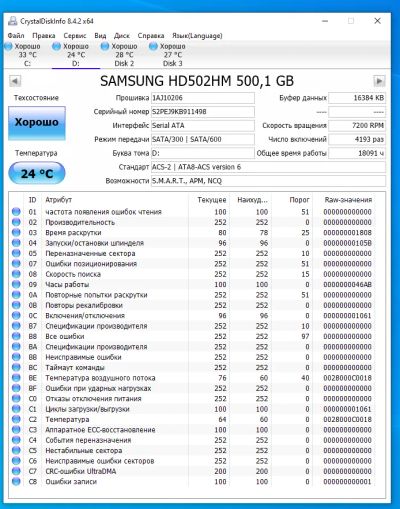Click status icon for attribute B7
The height and width of the screenshot is (509, 400).
click(16, 326)
